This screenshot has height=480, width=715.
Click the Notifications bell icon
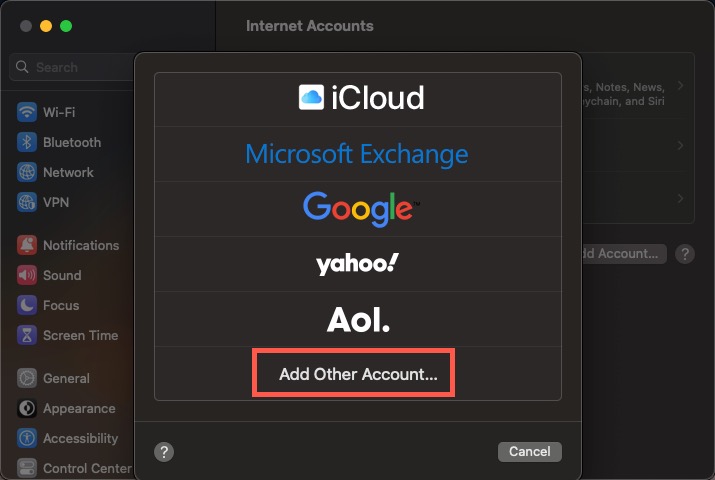(x=27, y=245)
